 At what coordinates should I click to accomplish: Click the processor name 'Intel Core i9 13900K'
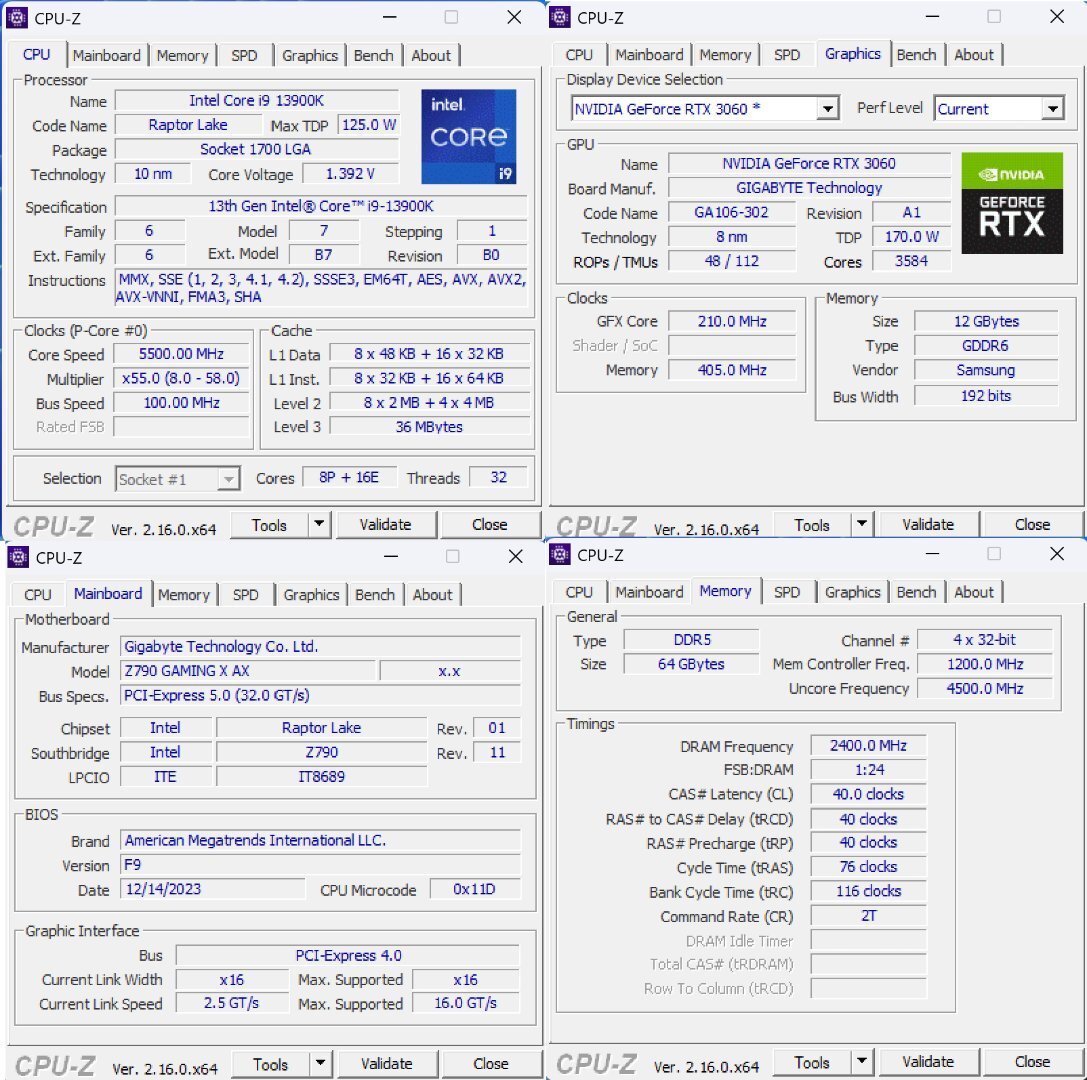point(256,101)
